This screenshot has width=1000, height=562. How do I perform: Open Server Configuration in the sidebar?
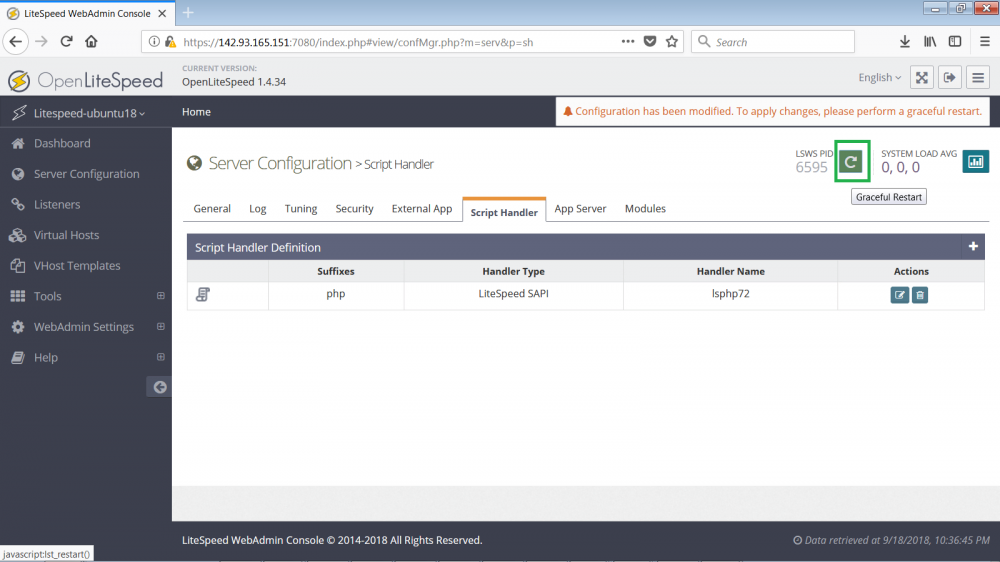85,174
